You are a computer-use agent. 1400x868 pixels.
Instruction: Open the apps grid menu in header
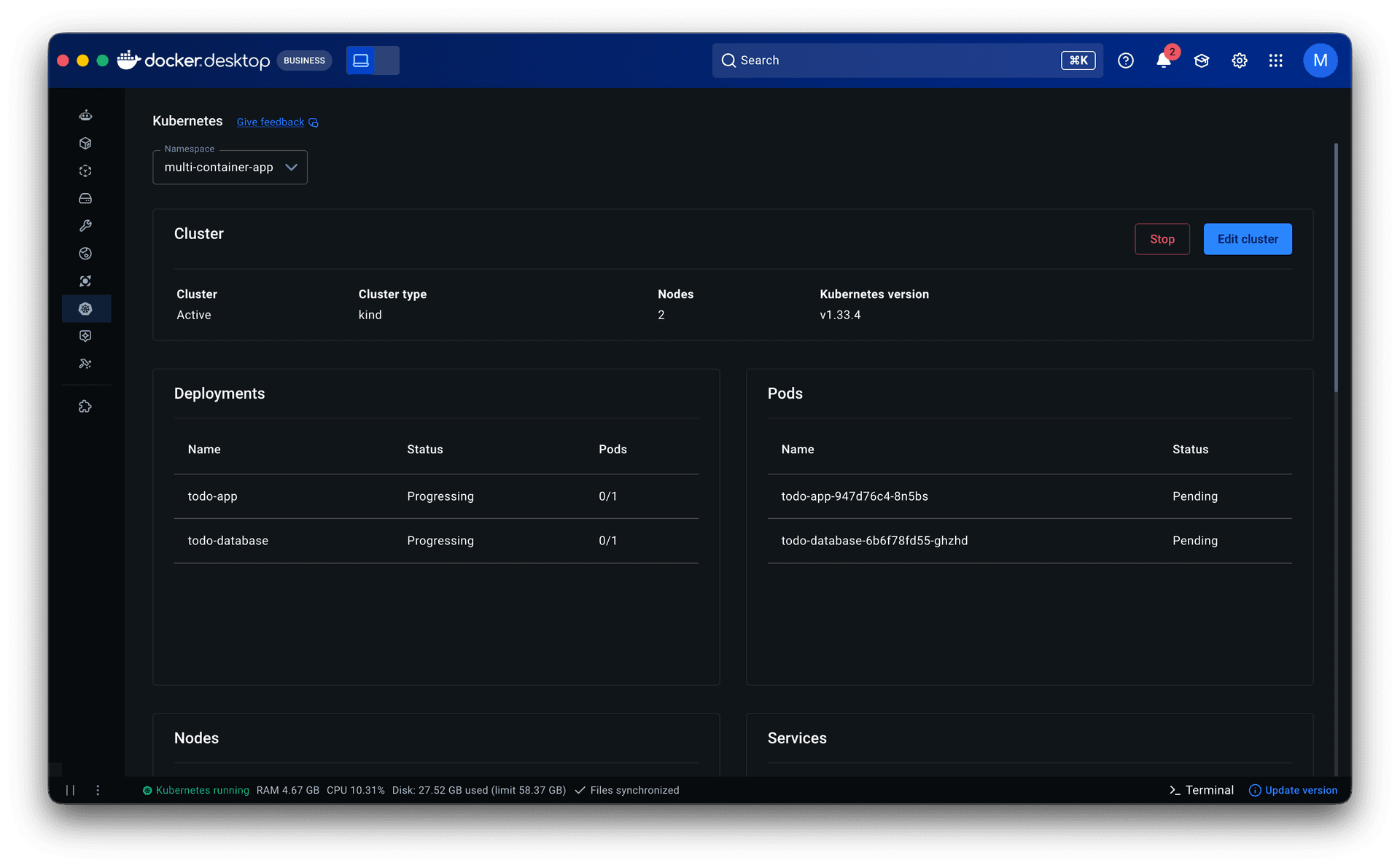tap(1275, 60)
